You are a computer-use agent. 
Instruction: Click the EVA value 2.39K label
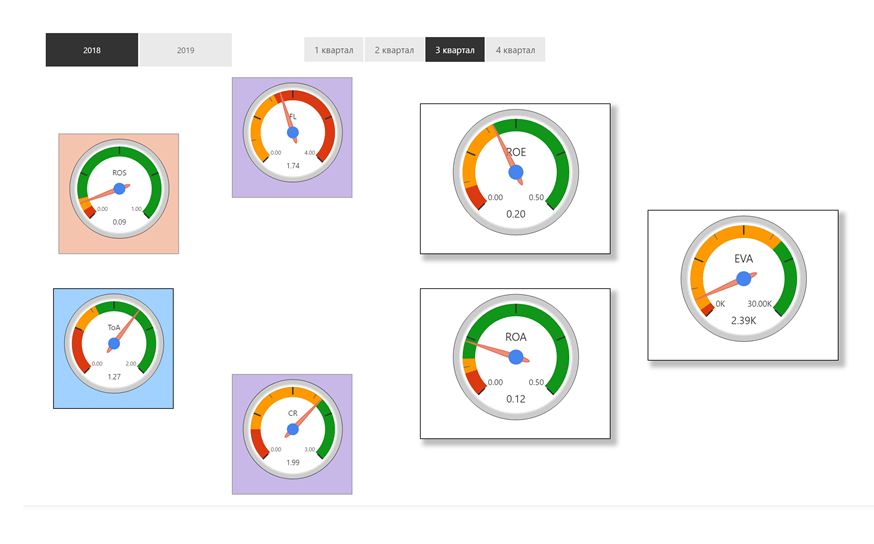(x=743, y=321)
